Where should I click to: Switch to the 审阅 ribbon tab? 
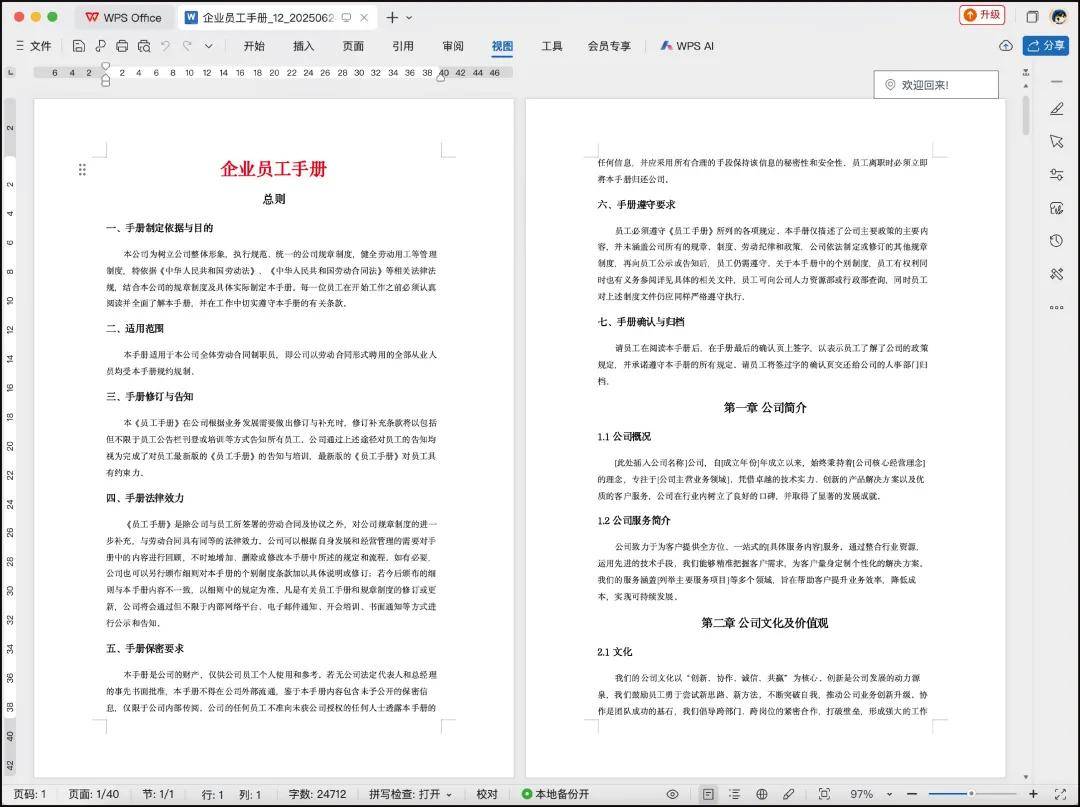453,46
